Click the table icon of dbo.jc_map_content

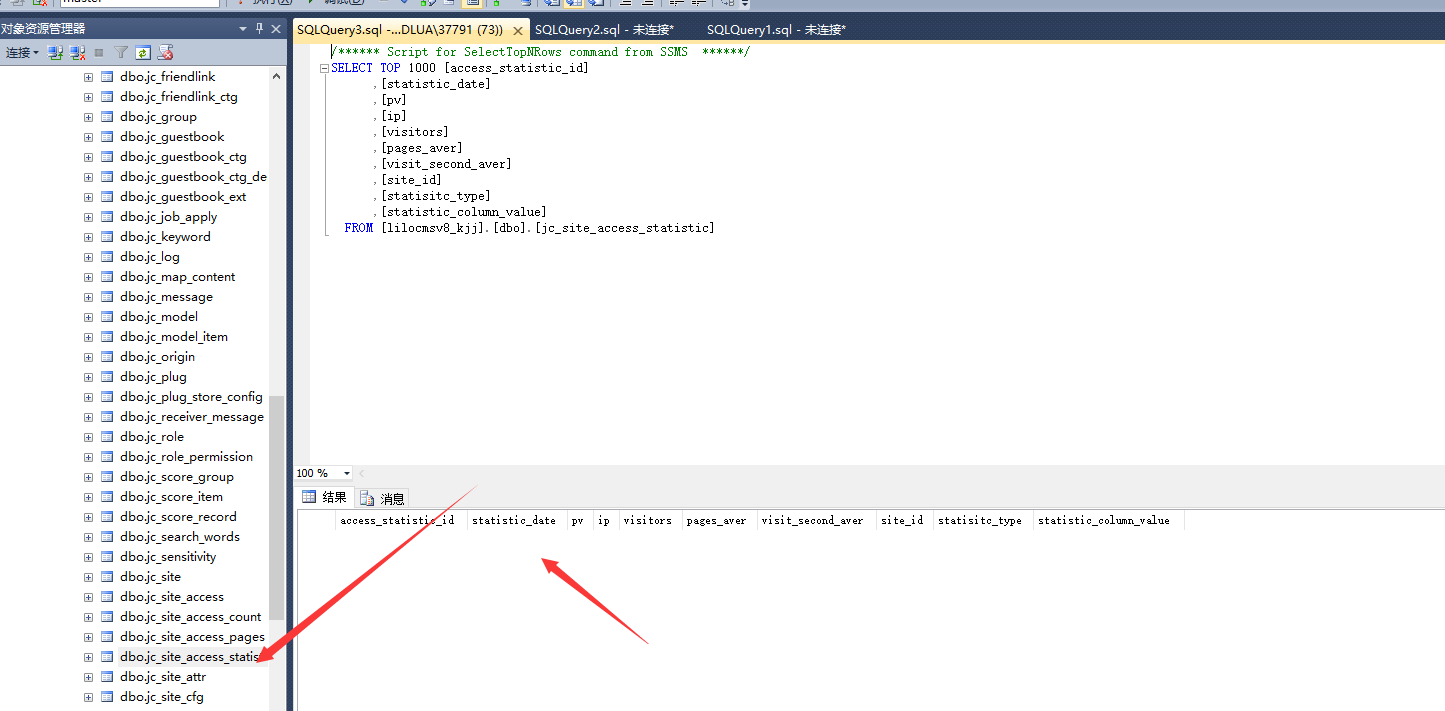[107, 277]
